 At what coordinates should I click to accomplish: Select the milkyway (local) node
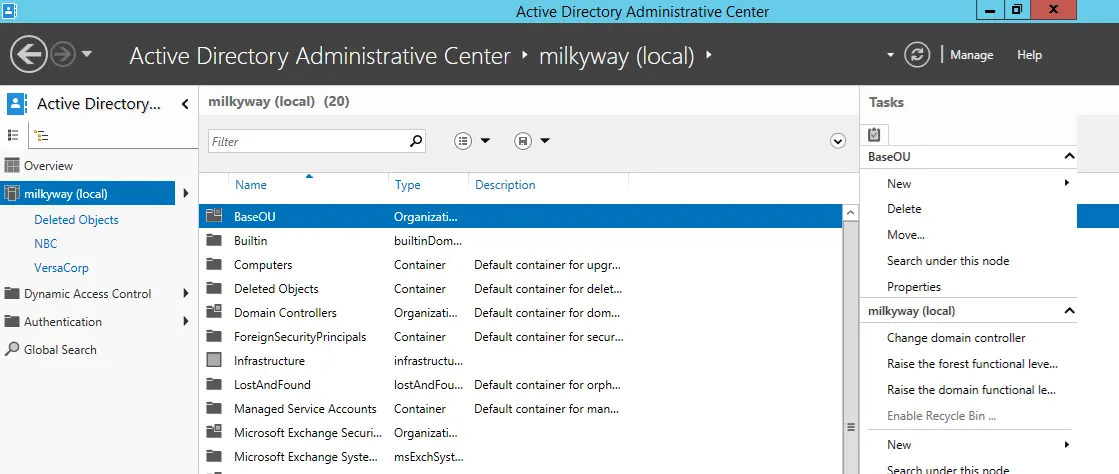[88, 193]
